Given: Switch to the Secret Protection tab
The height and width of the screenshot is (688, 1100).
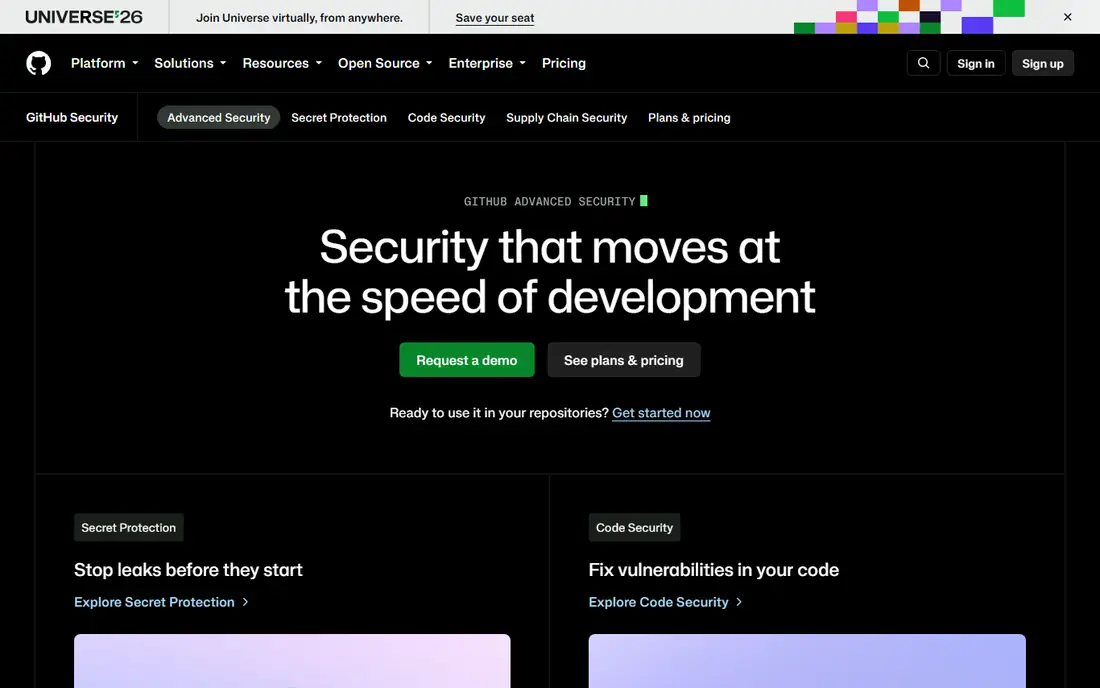Looking at the screenshot, I should [339, 117].
